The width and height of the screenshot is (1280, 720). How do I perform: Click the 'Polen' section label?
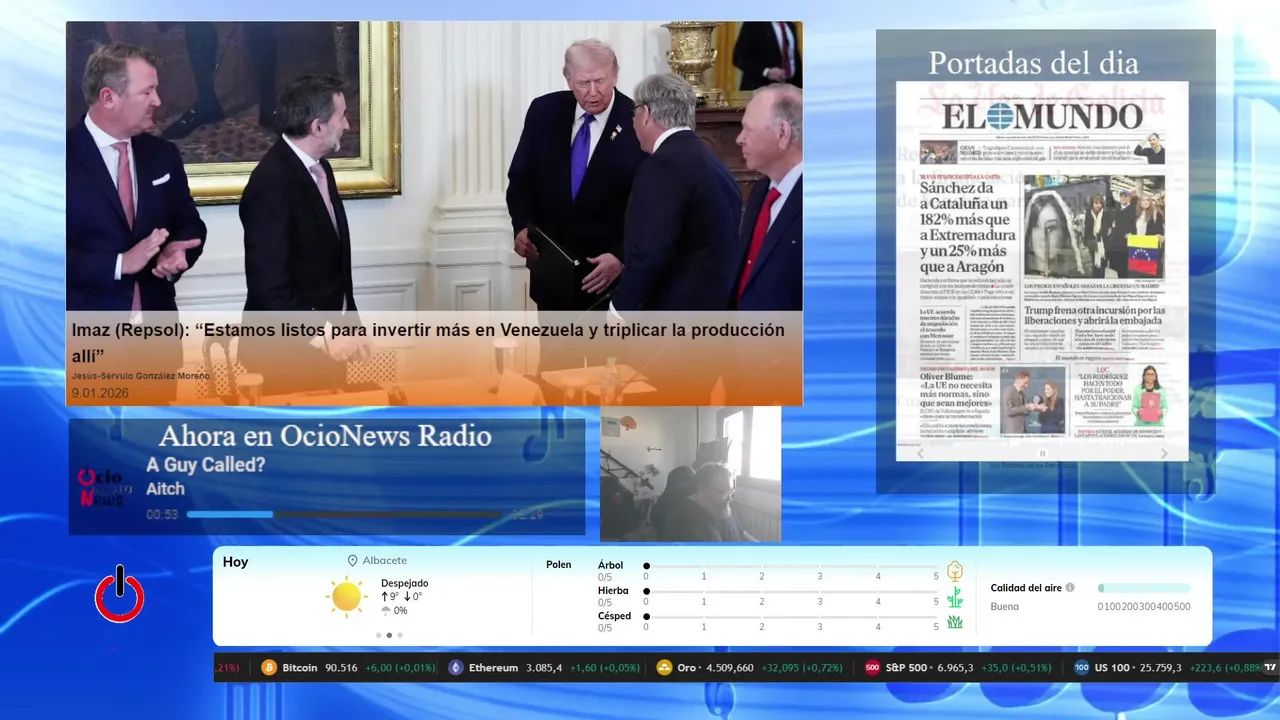(x=559, y=565)
